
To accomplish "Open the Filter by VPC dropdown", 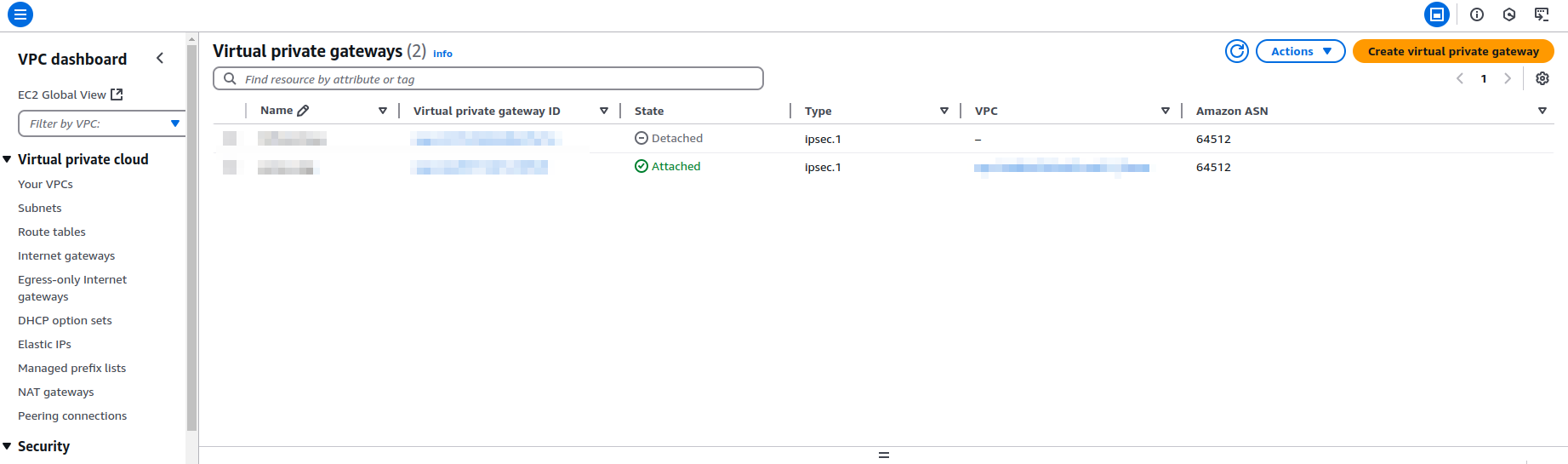I will [x=101, y=123].
